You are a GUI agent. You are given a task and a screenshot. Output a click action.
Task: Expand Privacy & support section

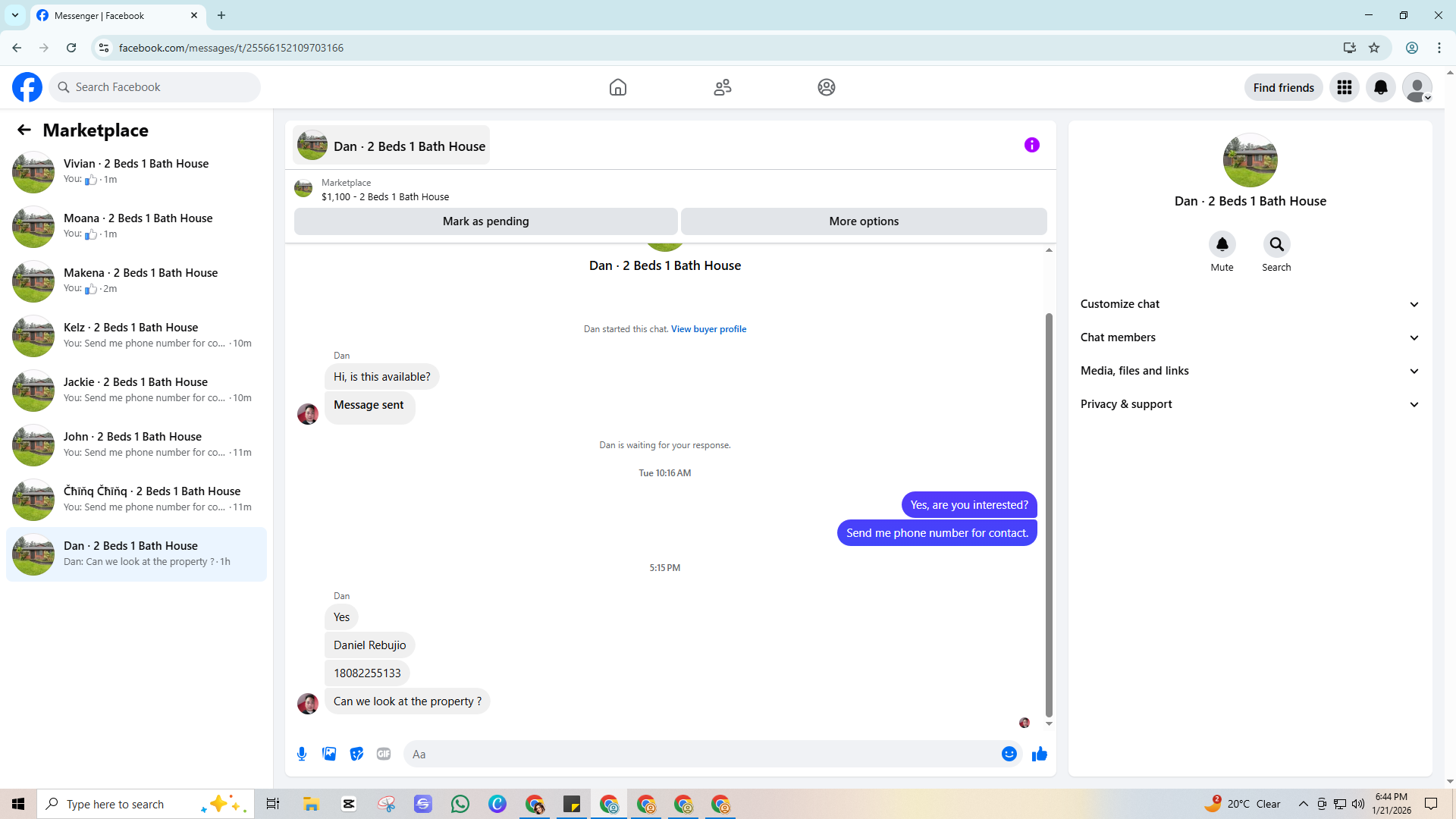[1249, 404]
